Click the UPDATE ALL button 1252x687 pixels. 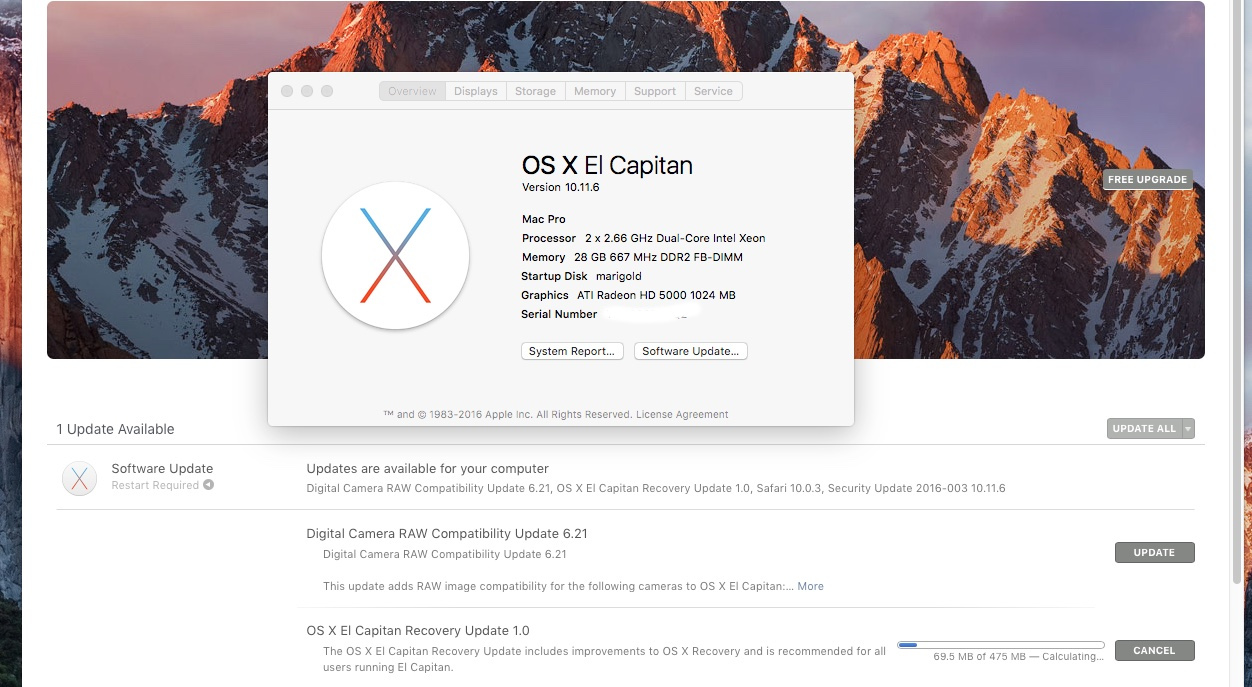click(1144, 429)
